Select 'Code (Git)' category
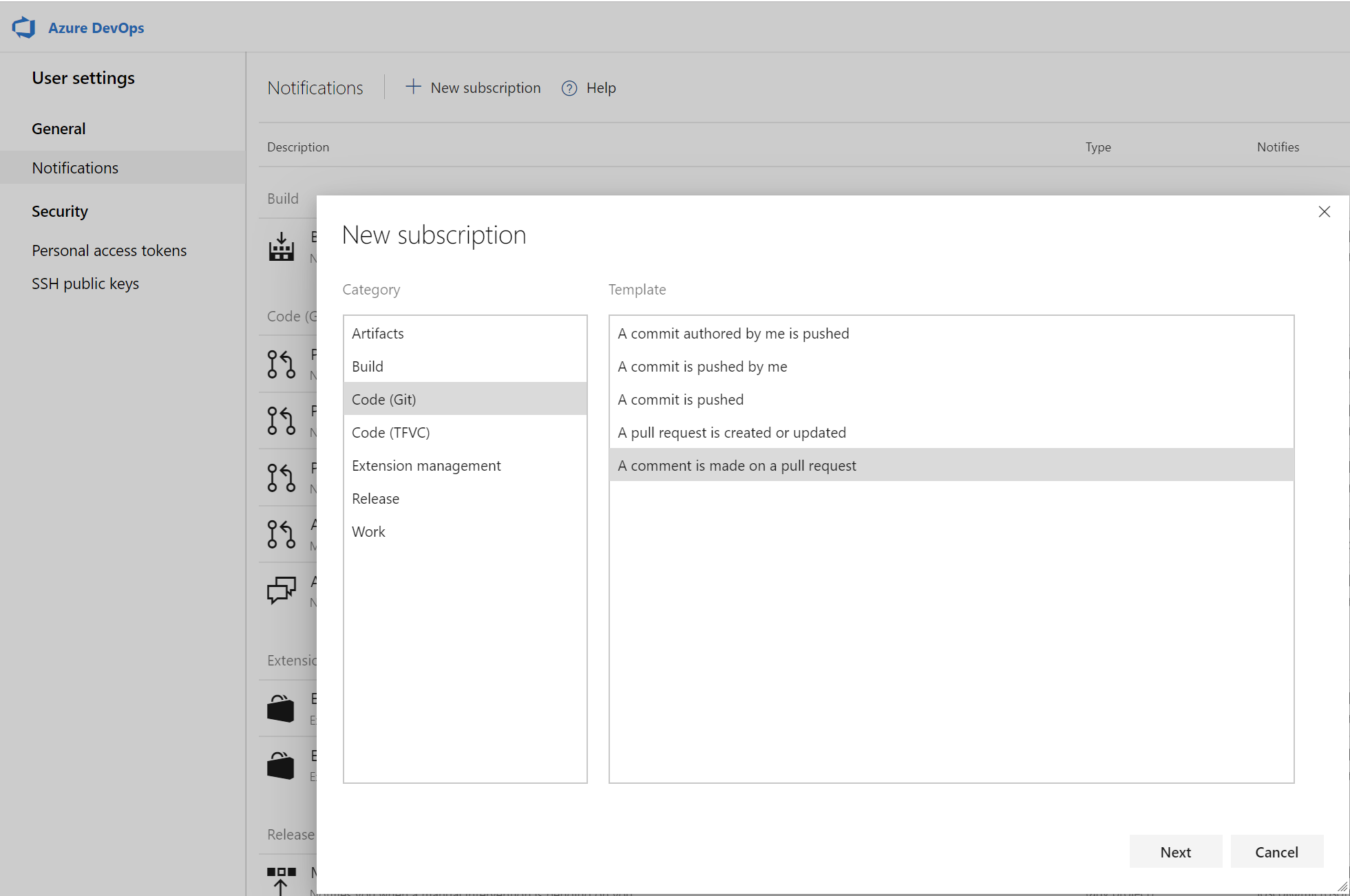This screenshot has height=896, width=1350. [466, 399]
